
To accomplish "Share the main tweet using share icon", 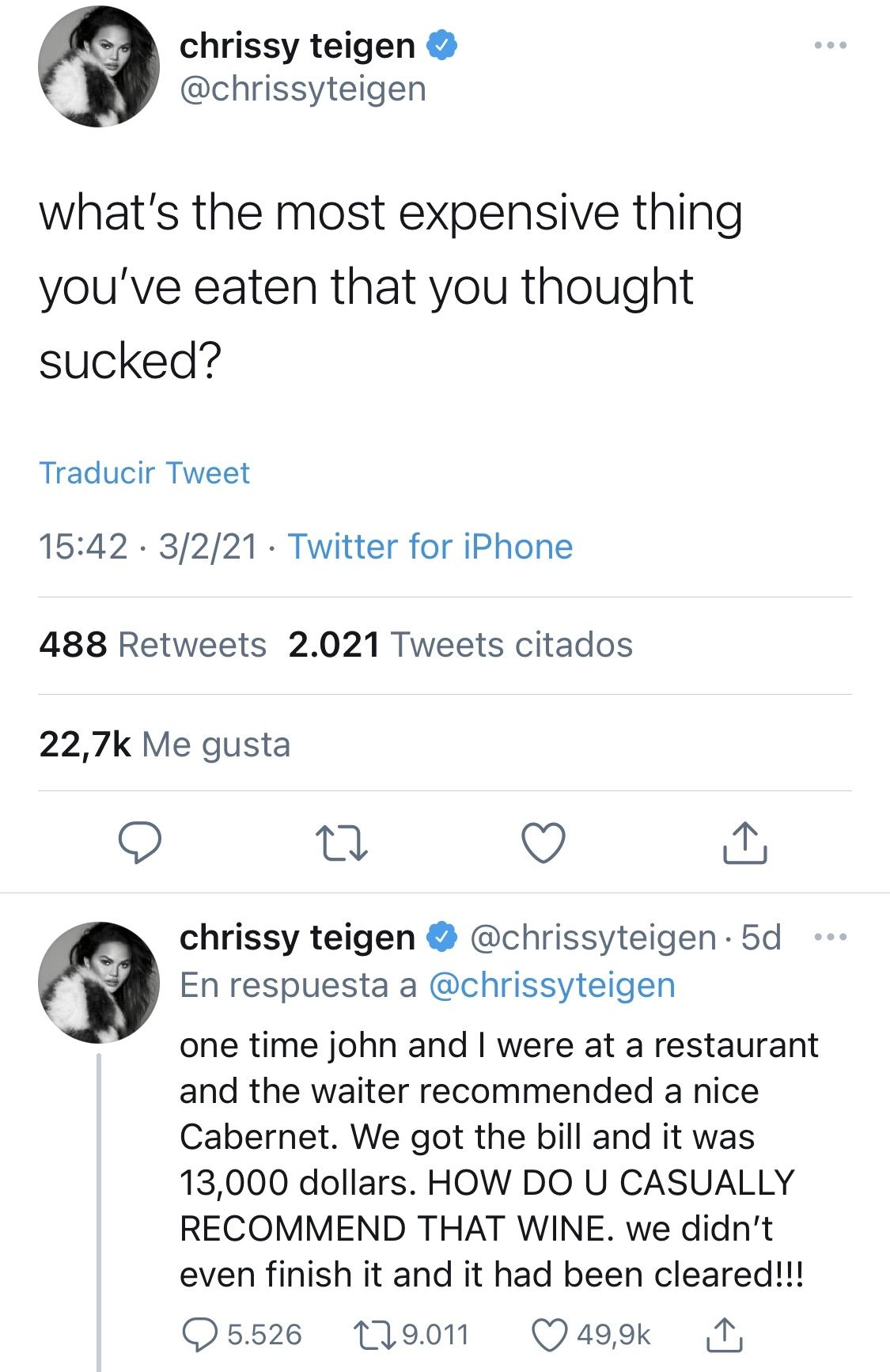I will [x=744, y=843].
